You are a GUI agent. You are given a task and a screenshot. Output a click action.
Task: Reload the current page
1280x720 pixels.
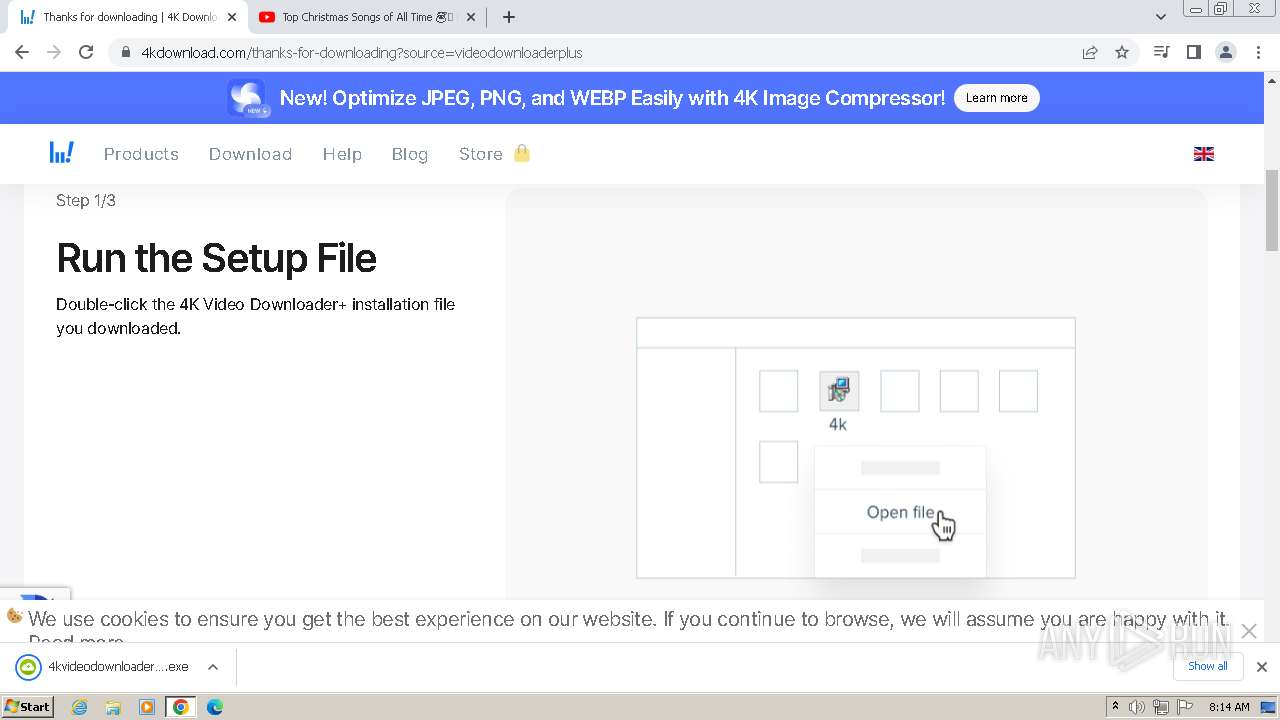point(86,53)
